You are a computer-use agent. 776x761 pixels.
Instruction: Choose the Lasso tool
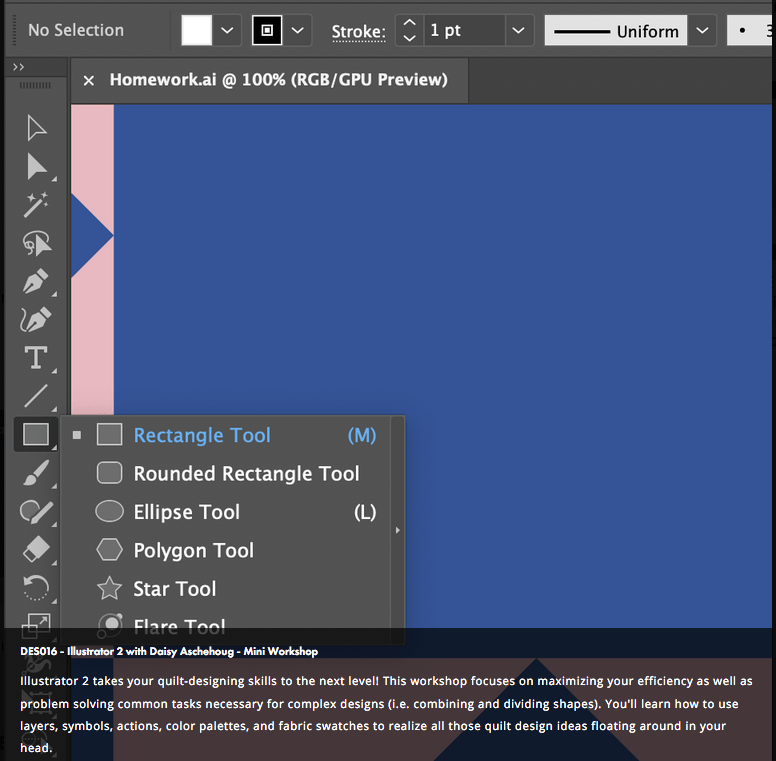[x=36, y=243]
